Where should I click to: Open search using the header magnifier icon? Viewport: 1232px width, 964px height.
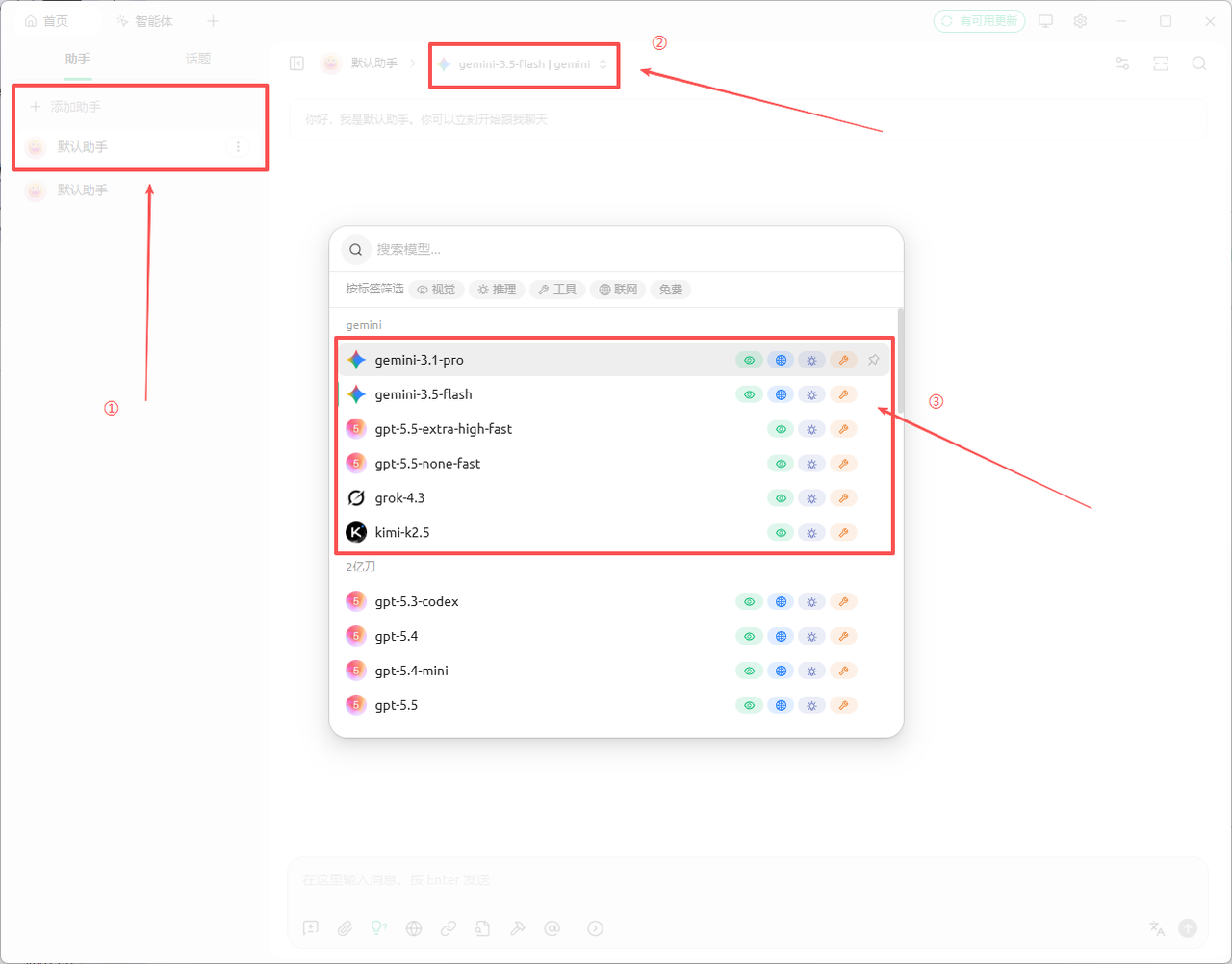(1199, 63)
